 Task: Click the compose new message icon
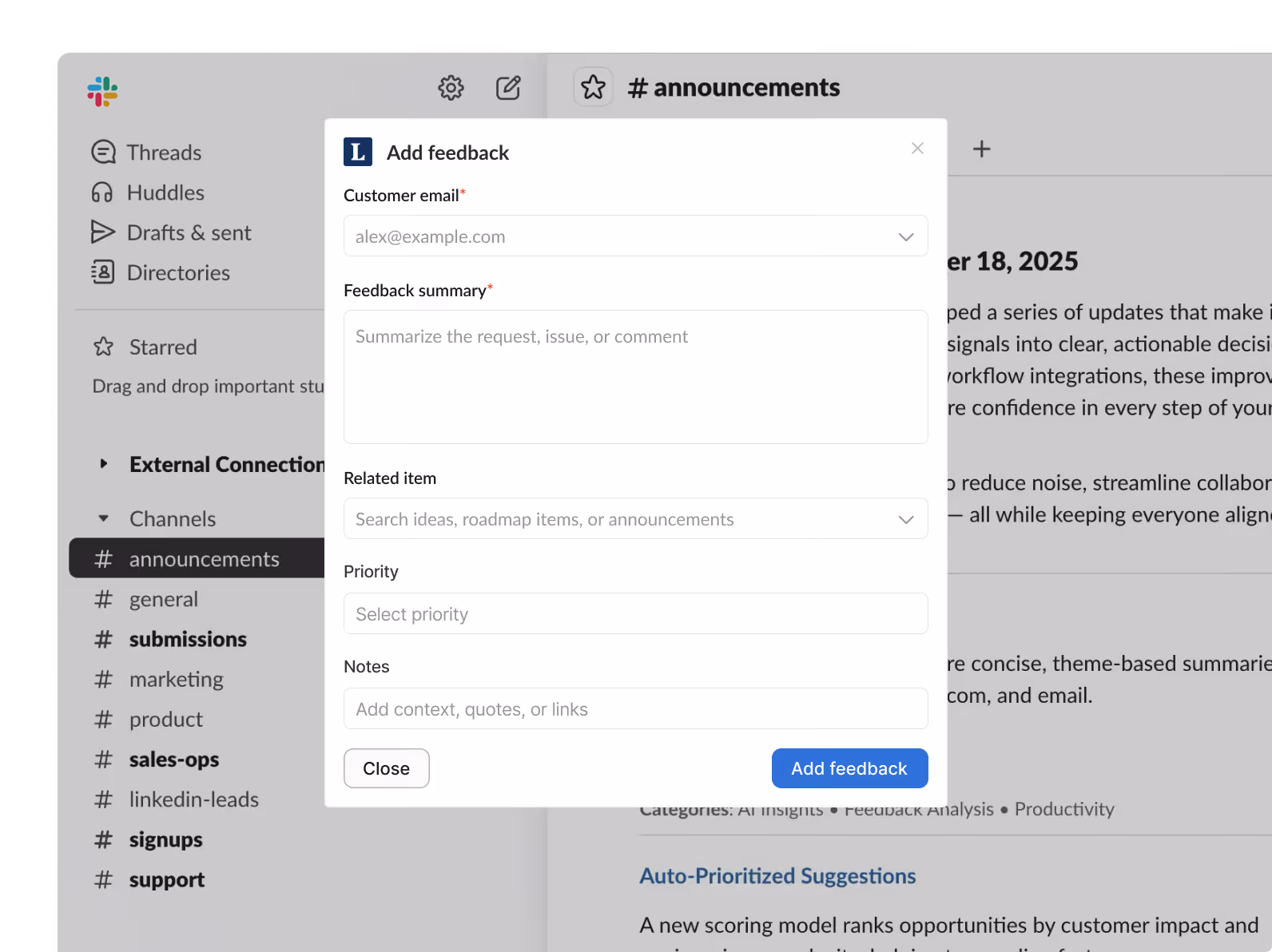[508, 88]
